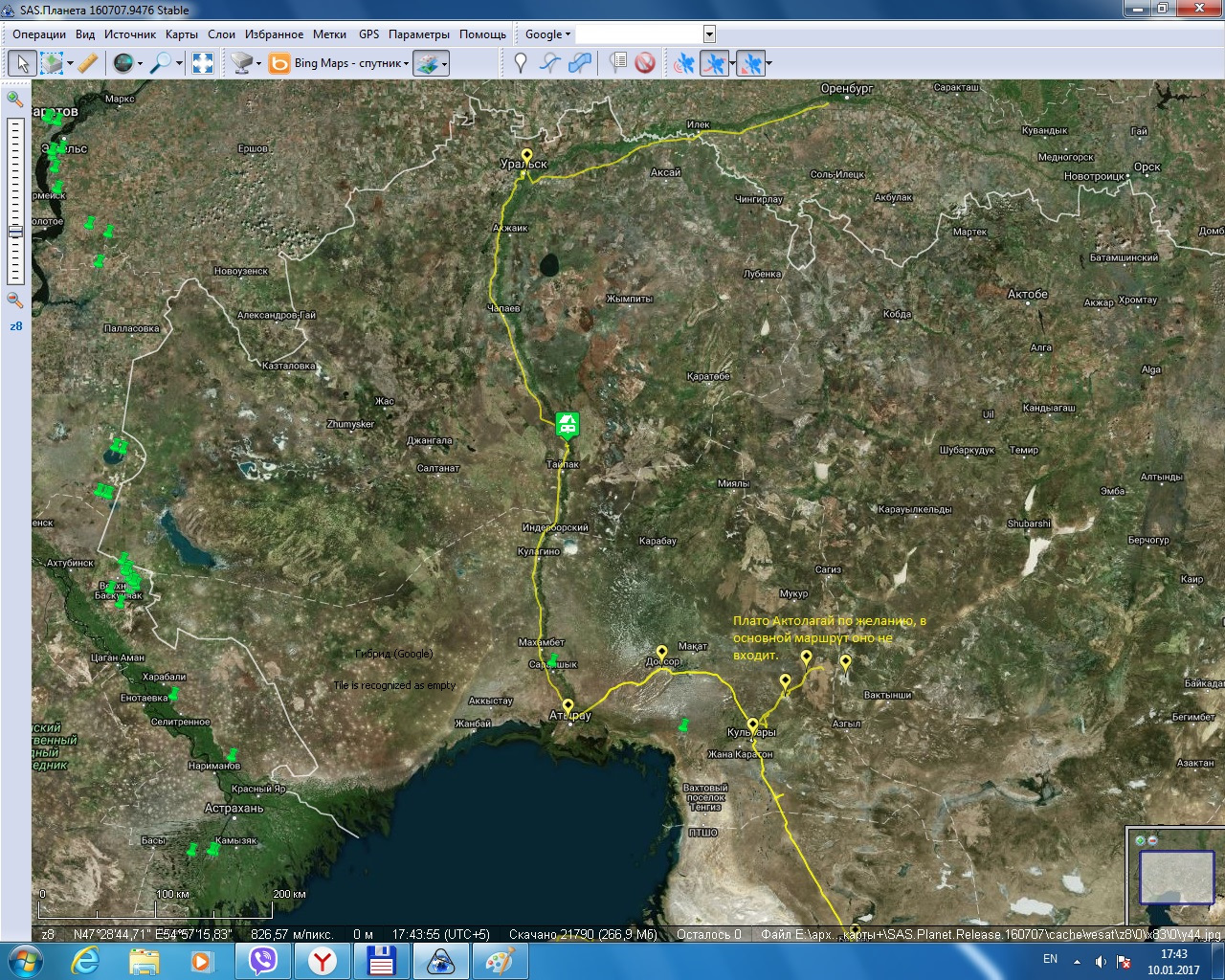This screenshot has height=980, width=1225.
Task: Open the Google search provider dropdown
Action: pyautogui.click(x=547, y=34)
